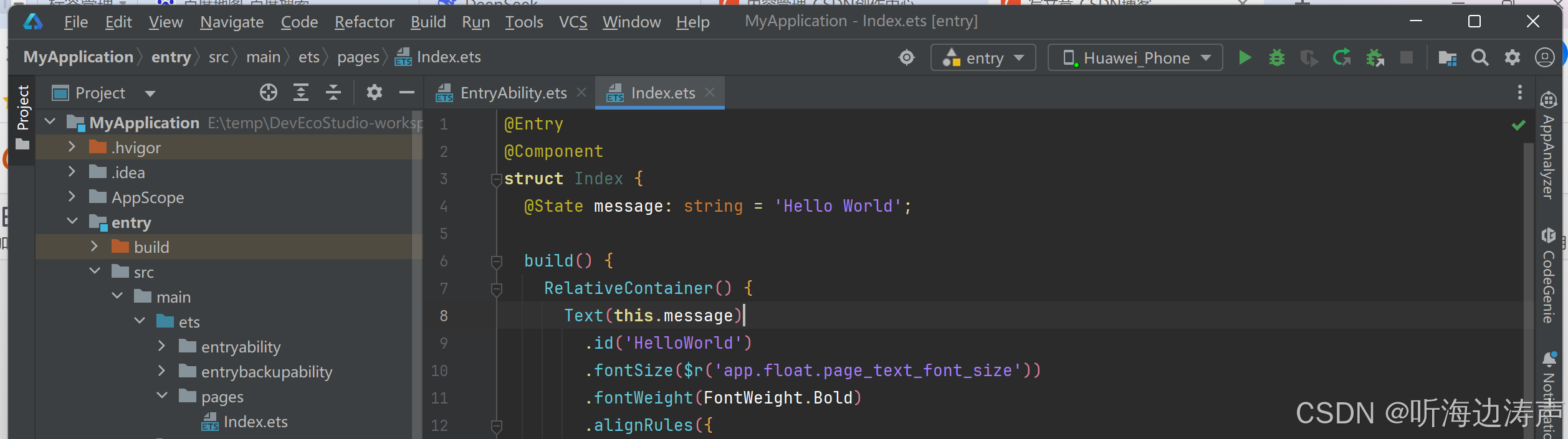The width and height of the screenshot is (1568, 439).
Task: Collapse all icon in Project panel
Action: point(333,93)
